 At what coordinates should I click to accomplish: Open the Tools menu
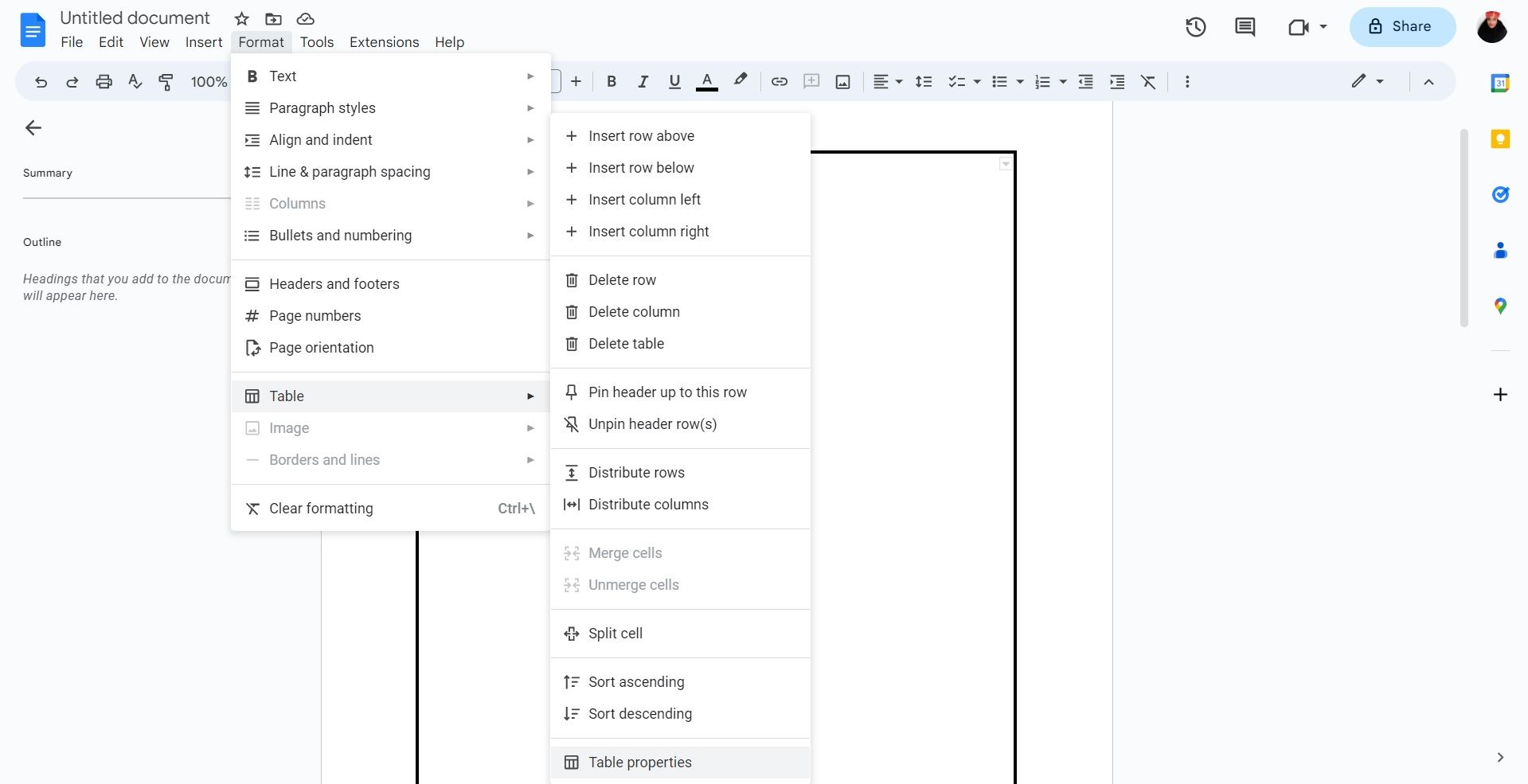point(317,42)
